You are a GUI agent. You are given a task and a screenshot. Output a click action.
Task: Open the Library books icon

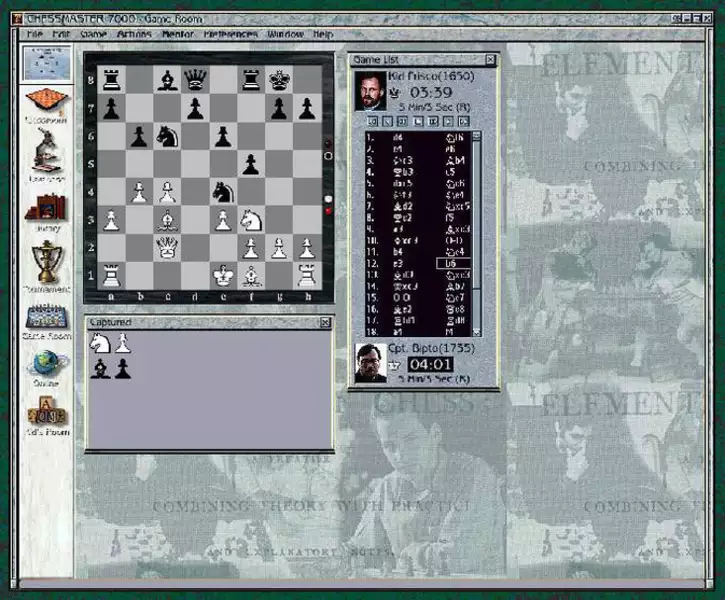click(x=46, y=213)
